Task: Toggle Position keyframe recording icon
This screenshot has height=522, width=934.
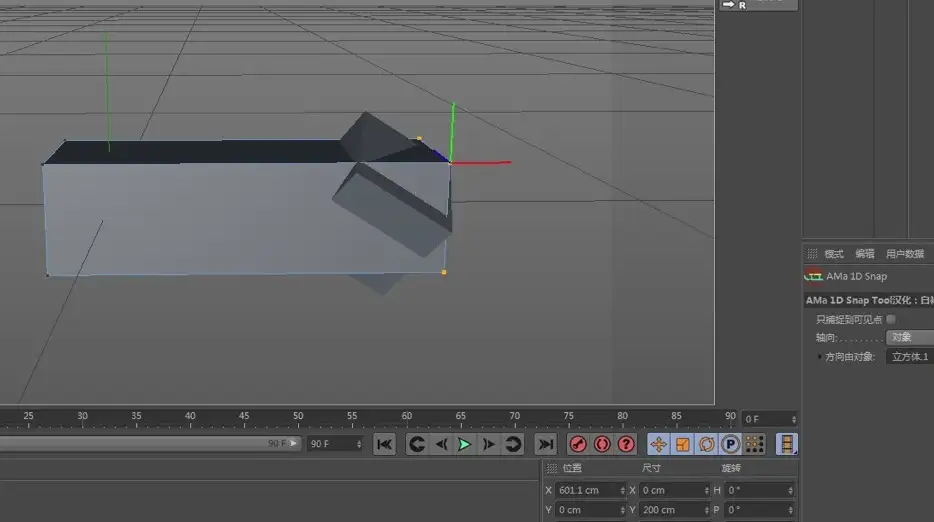Action: click(659, 444)
